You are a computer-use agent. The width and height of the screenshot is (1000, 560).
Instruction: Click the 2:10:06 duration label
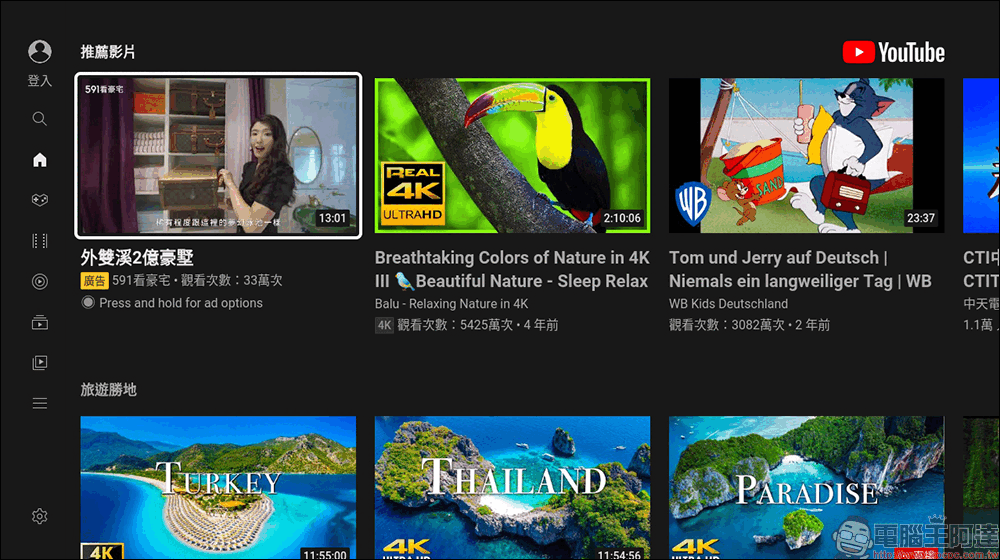pyautogui.click(x=622, y=218)
